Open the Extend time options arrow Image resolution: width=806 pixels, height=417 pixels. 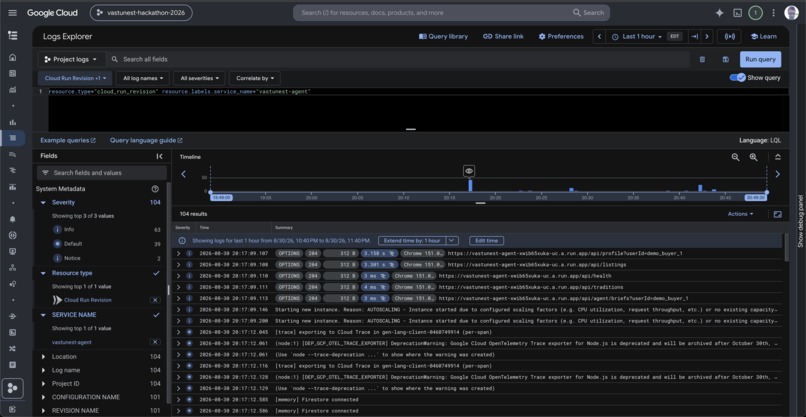pos(452,241)
